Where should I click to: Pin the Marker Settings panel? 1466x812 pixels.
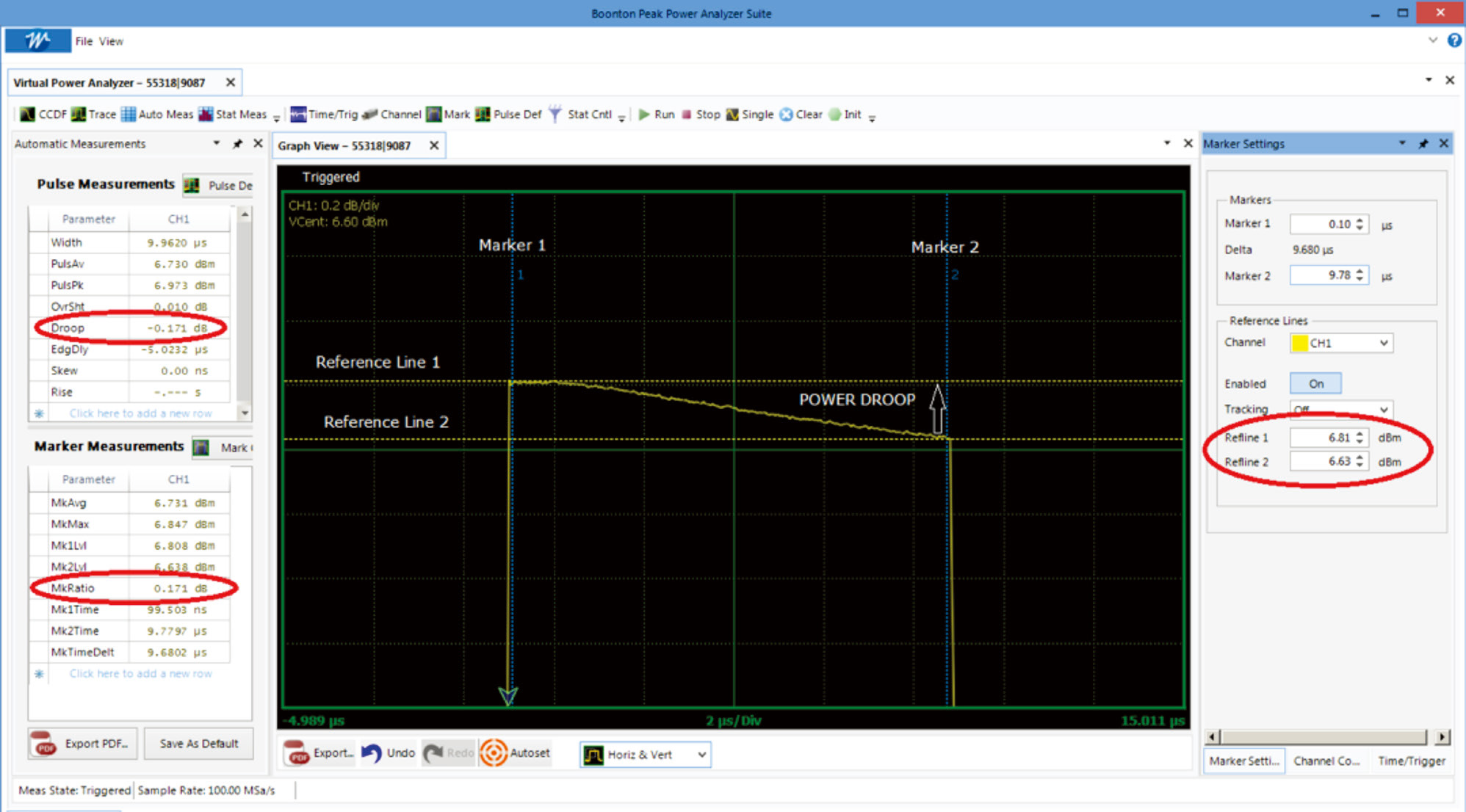pos(1423,144)
